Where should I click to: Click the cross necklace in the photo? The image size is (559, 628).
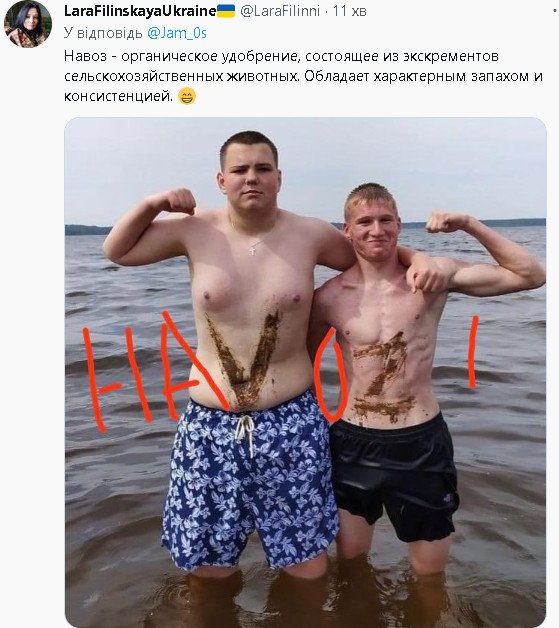coord(252,250)
